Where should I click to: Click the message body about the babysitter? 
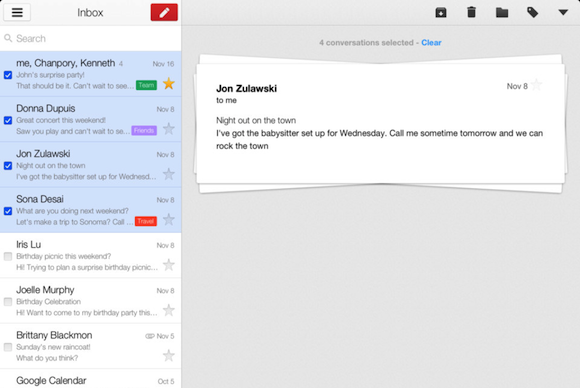(x=380, y=139)
